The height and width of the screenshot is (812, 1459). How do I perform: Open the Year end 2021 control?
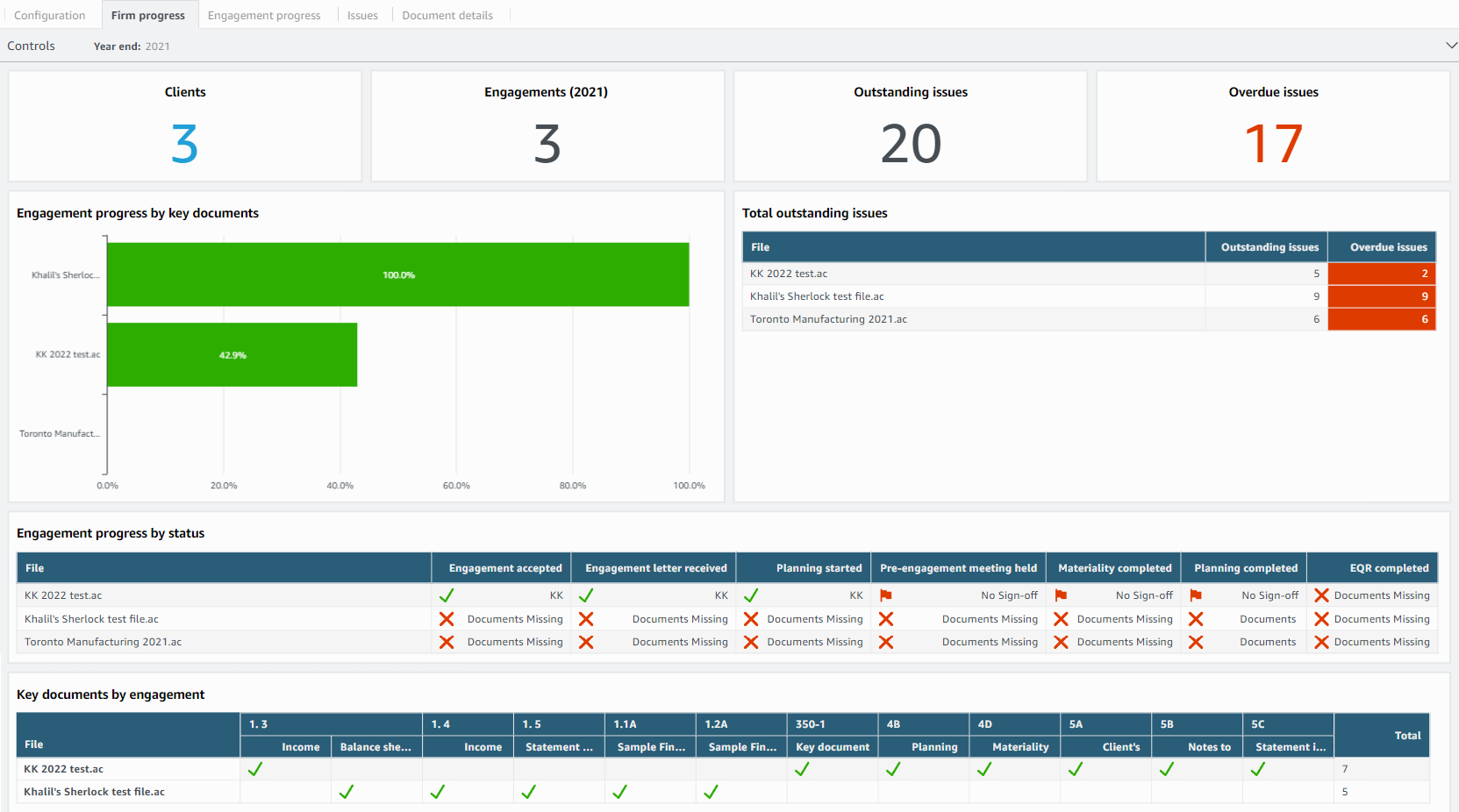[132, 46]
